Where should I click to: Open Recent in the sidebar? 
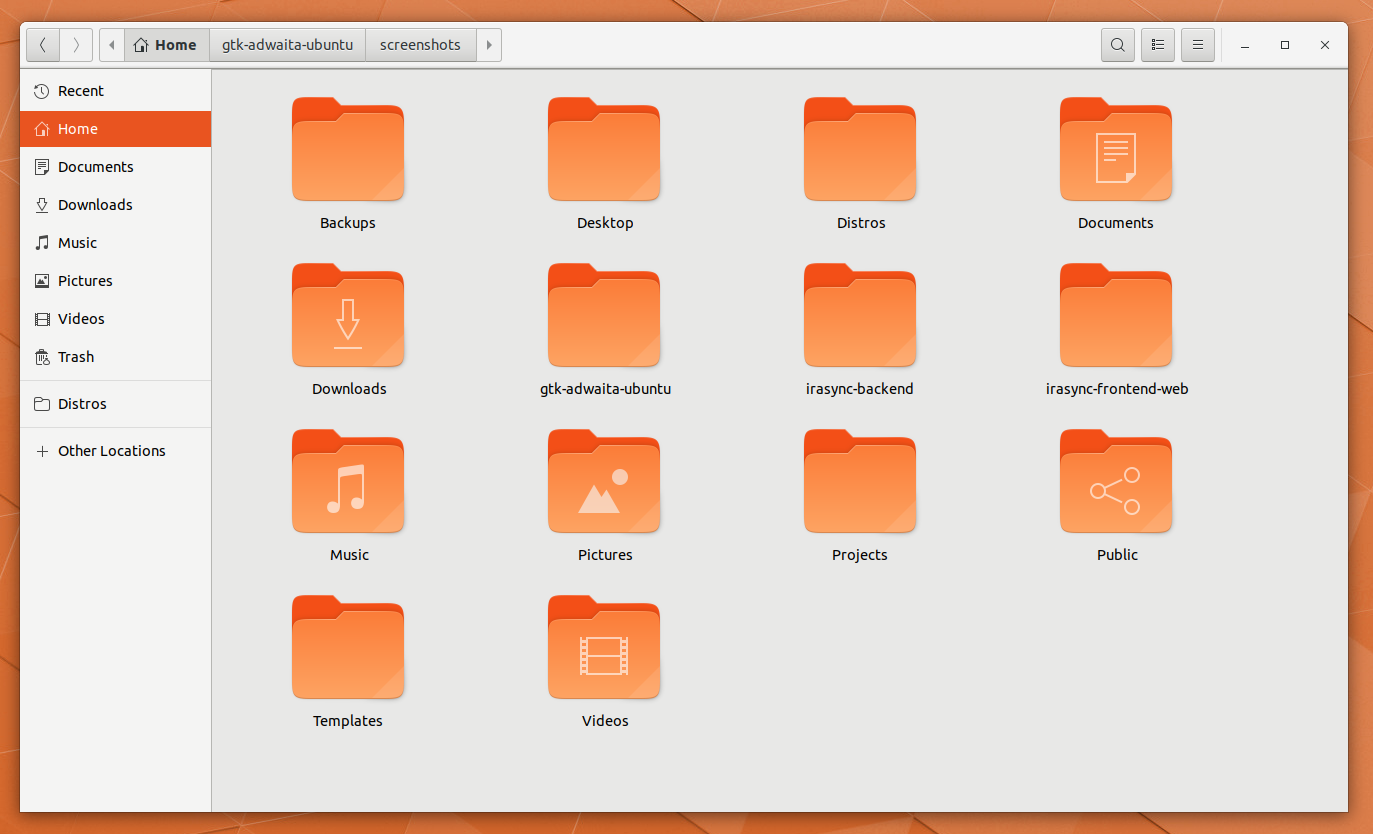pyautogui.click(x=80, y=91)
